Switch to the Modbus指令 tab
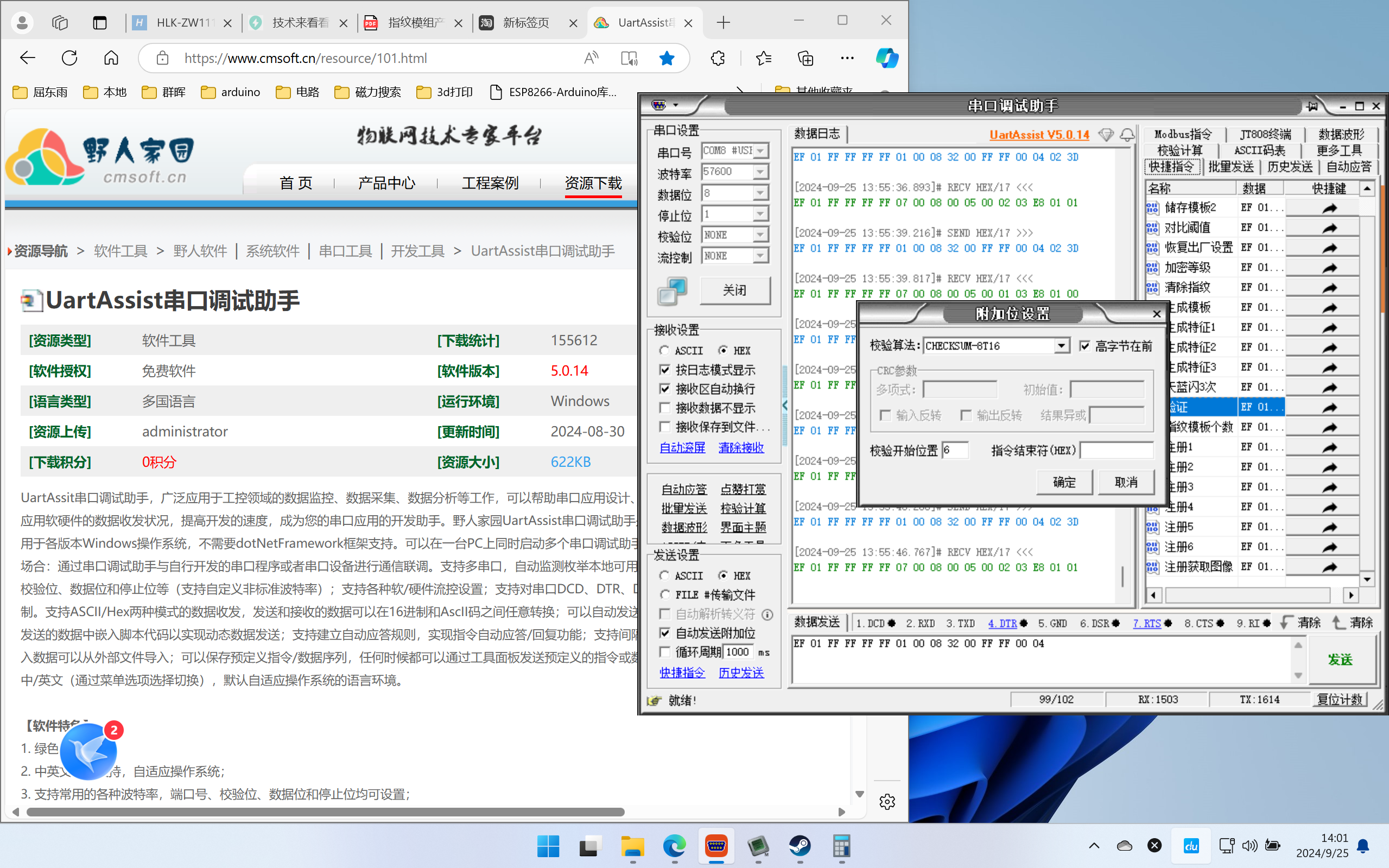The width and height of the screenshot is (1389, 868). point(1182,134)
